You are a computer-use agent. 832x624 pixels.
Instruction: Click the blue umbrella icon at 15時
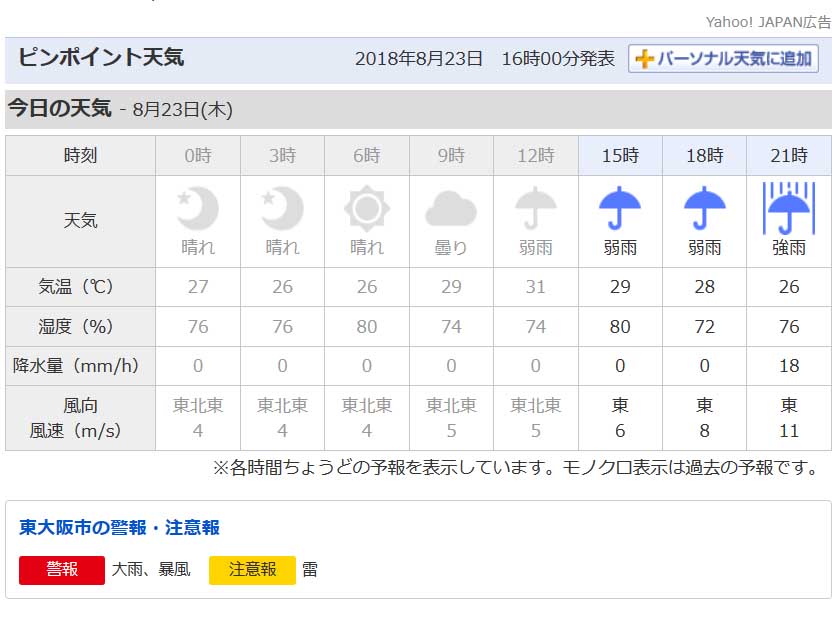click(x=620, y=208)
